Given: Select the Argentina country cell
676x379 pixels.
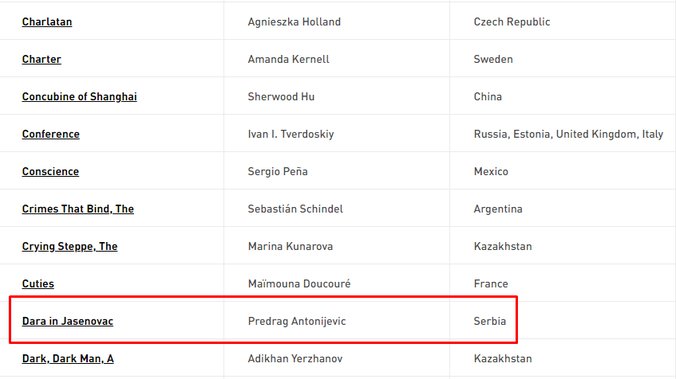Looking at the screenshot, I should click(x=498, y=209).
